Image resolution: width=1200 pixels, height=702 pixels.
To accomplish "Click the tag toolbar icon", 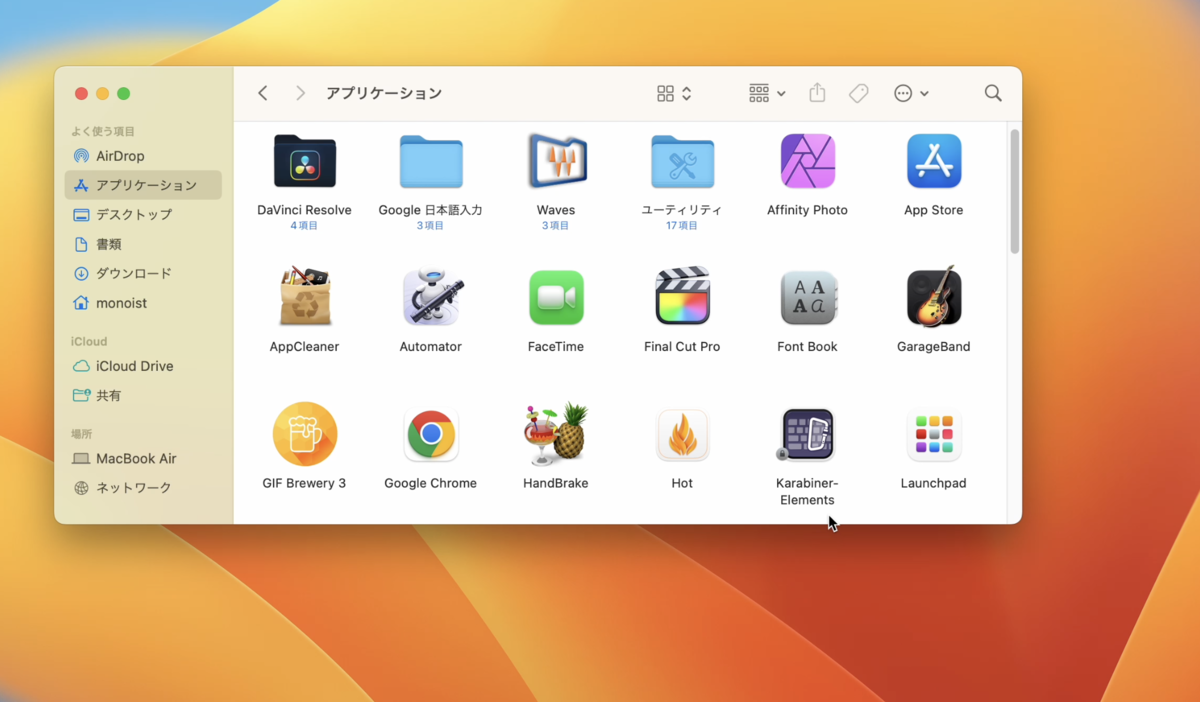I will 859,93.
